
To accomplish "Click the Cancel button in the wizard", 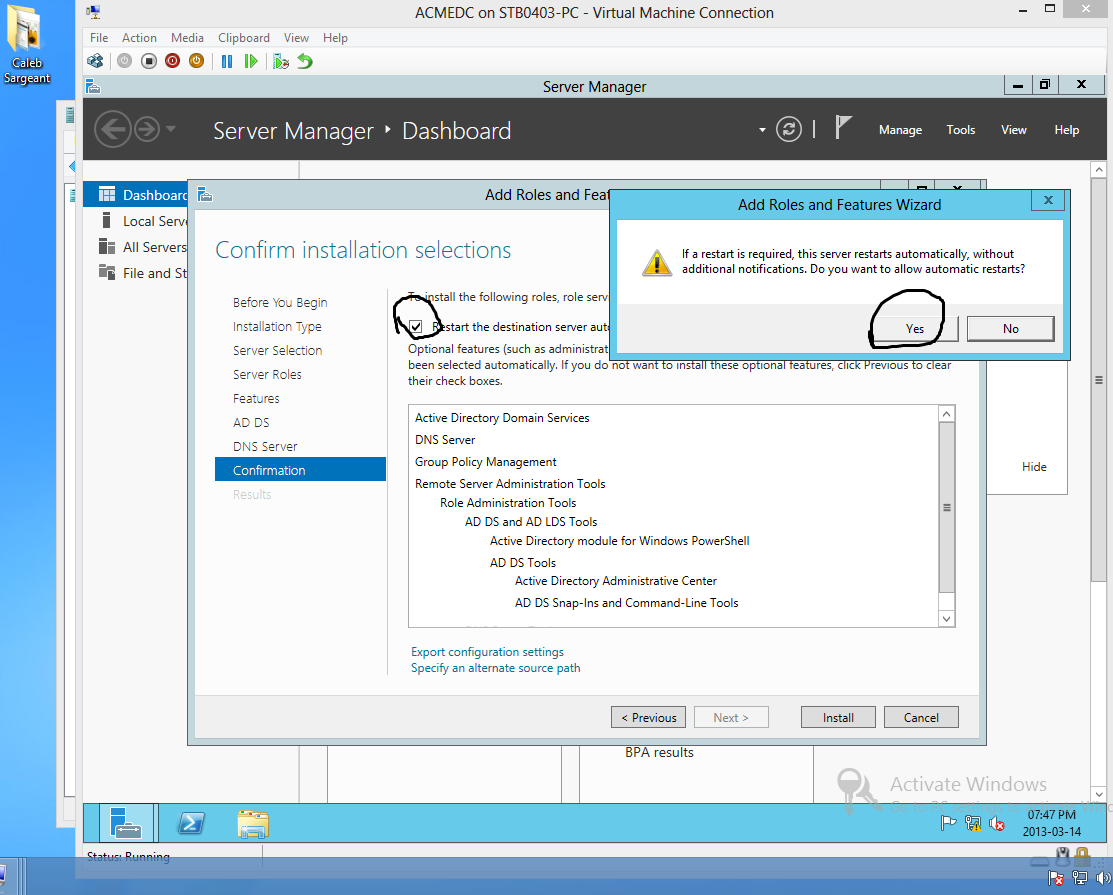I will (921, 718).
